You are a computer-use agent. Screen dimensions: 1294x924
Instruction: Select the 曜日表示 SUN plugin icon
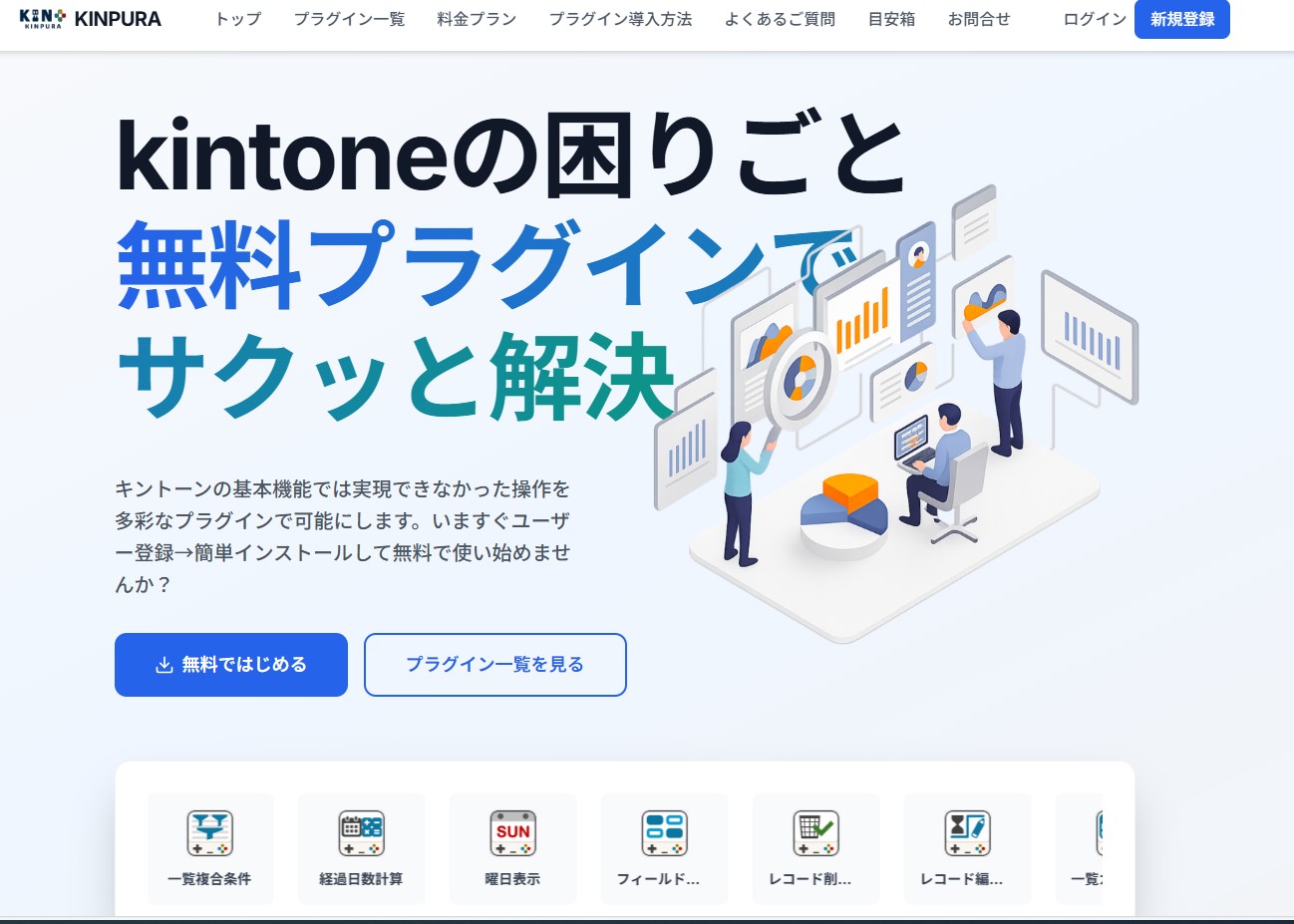click(x=512, y=833)
